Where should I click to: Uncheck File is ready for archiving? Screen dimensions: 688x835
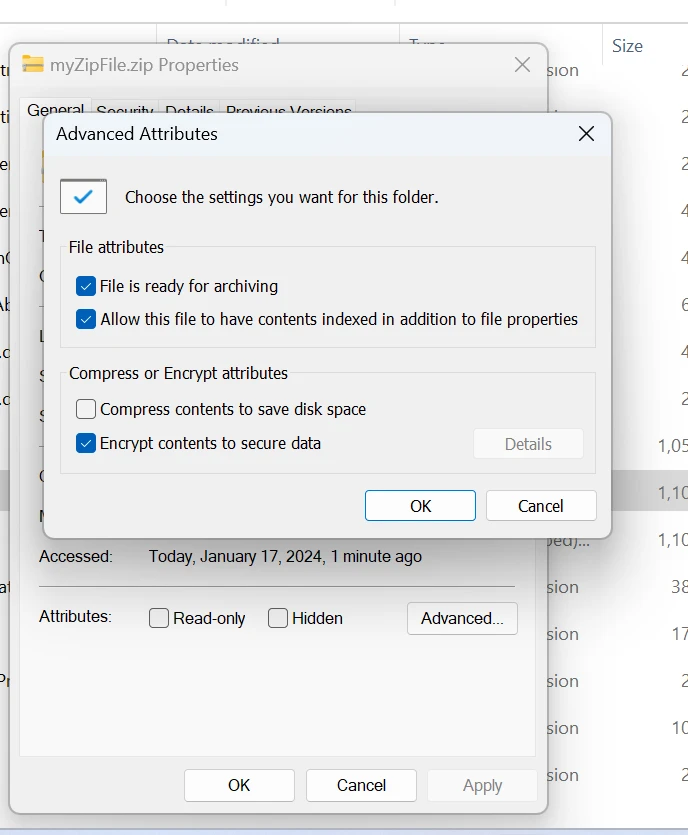click(86, 287)
